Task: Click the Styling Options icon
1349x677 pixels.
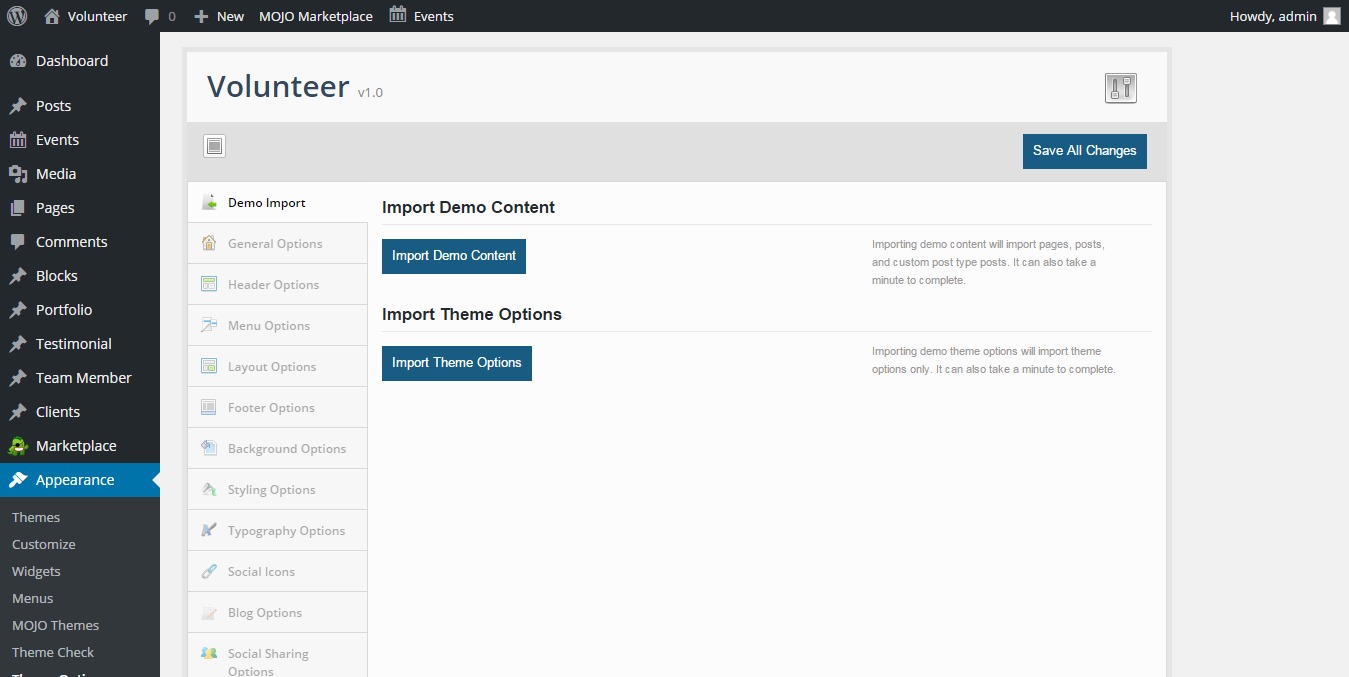Action: [x=209, y=489]
